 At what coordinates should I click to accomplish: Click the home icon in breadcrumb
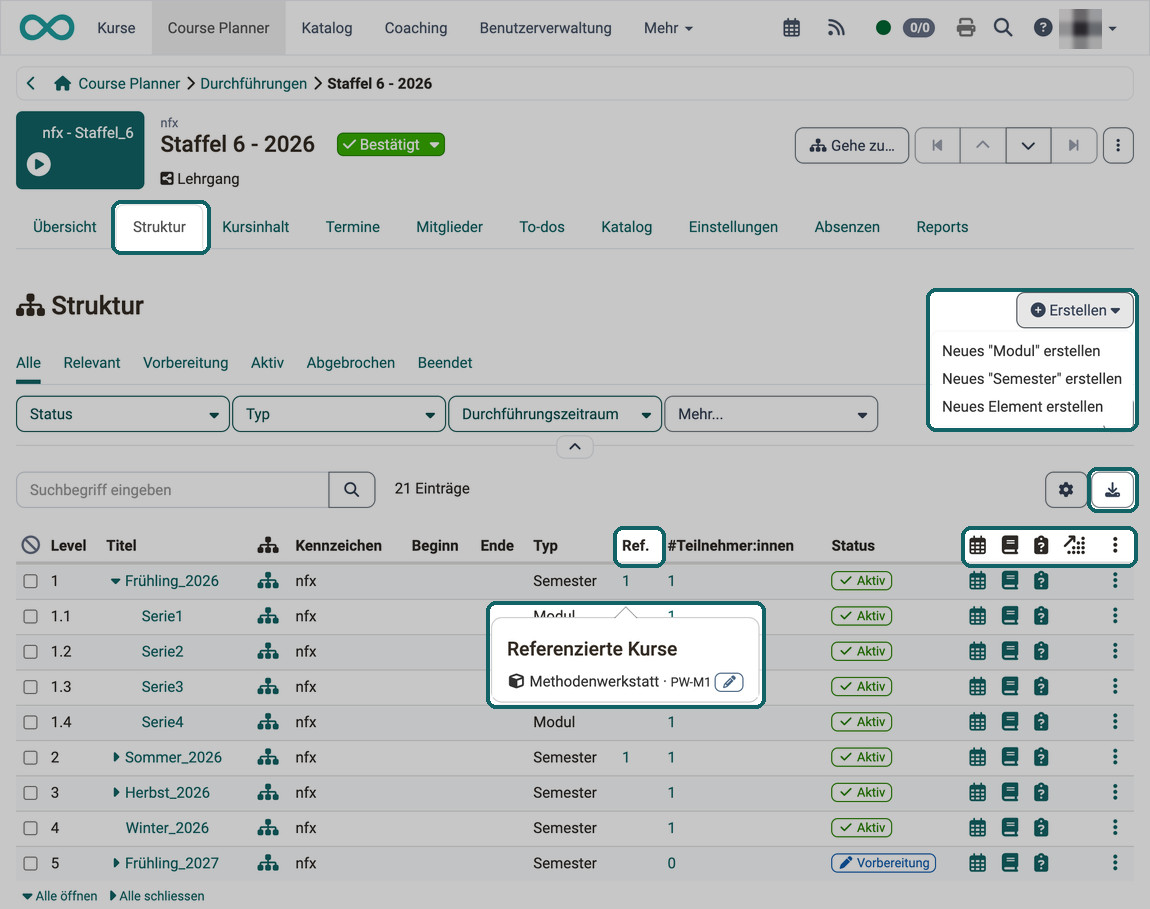[x=62, y=84]
